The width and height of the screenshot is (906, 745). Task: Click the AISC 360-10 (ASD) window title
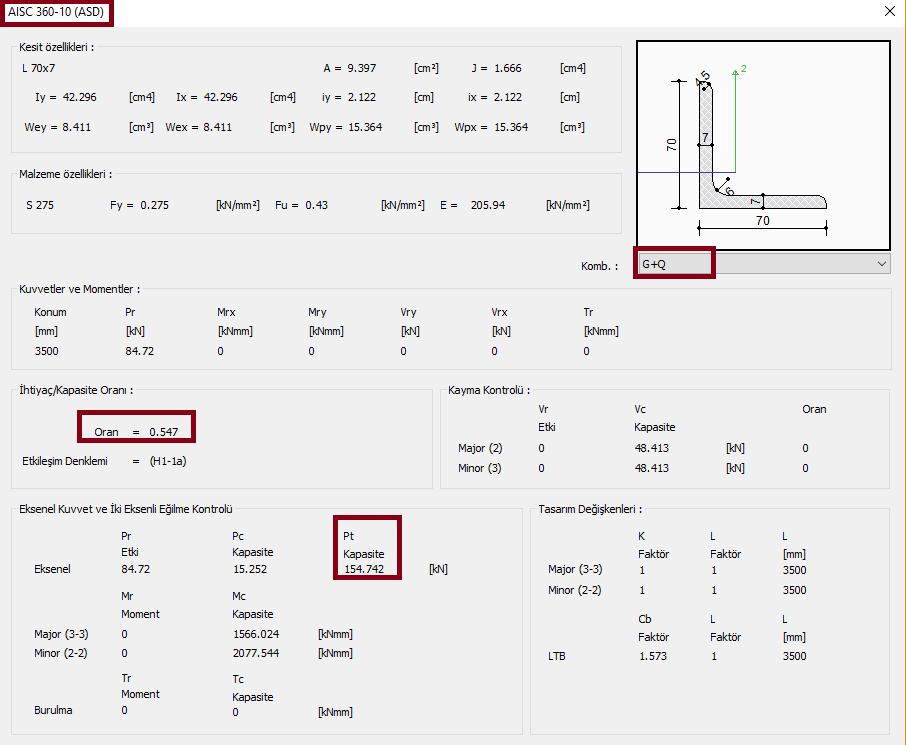coord(56,12)
